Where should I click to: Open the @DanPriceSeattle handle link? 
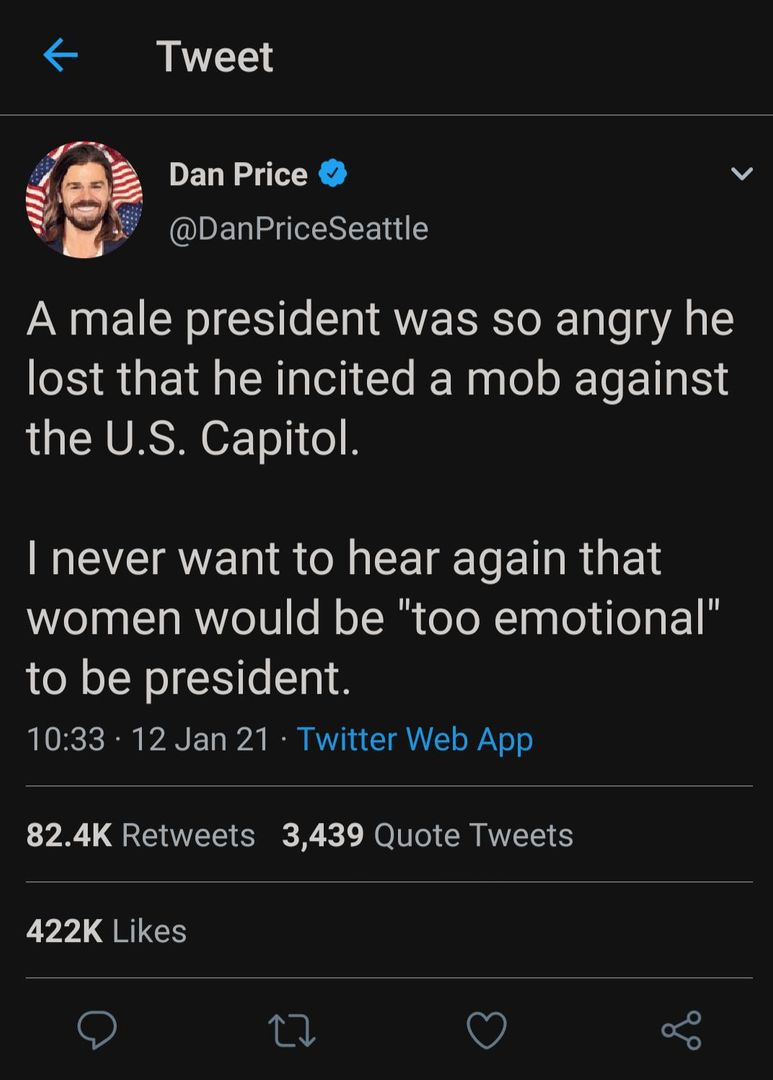[298, 229]
